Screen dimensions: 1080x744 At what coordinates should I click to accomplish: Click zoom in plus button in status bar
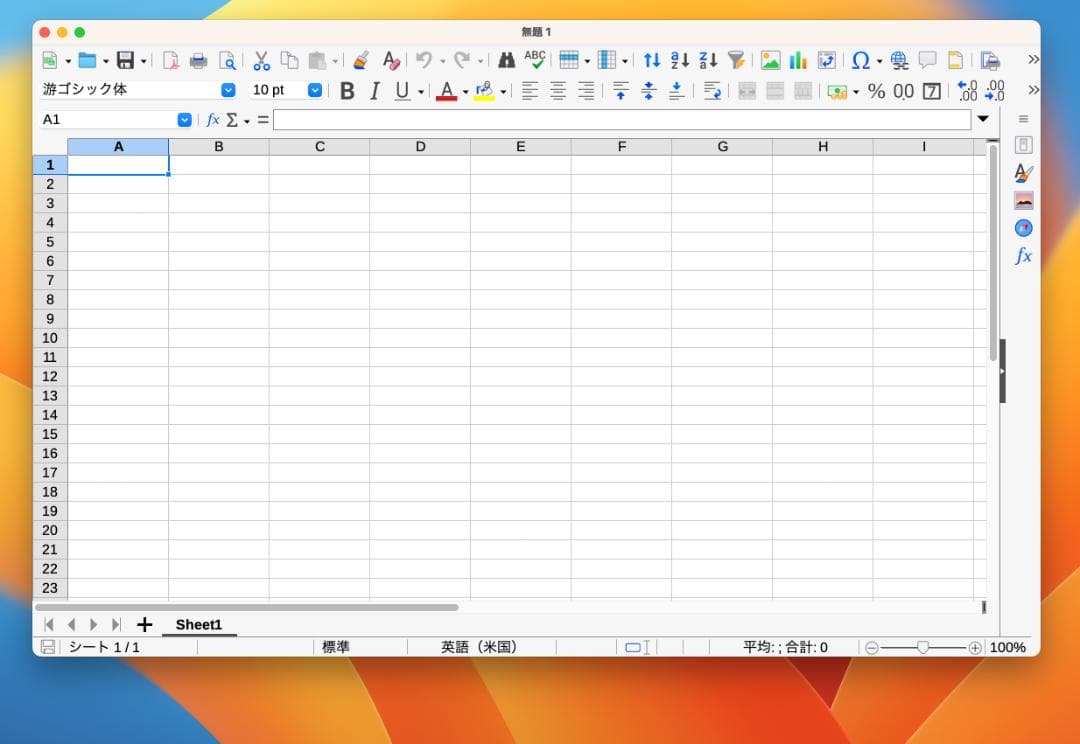975,648
